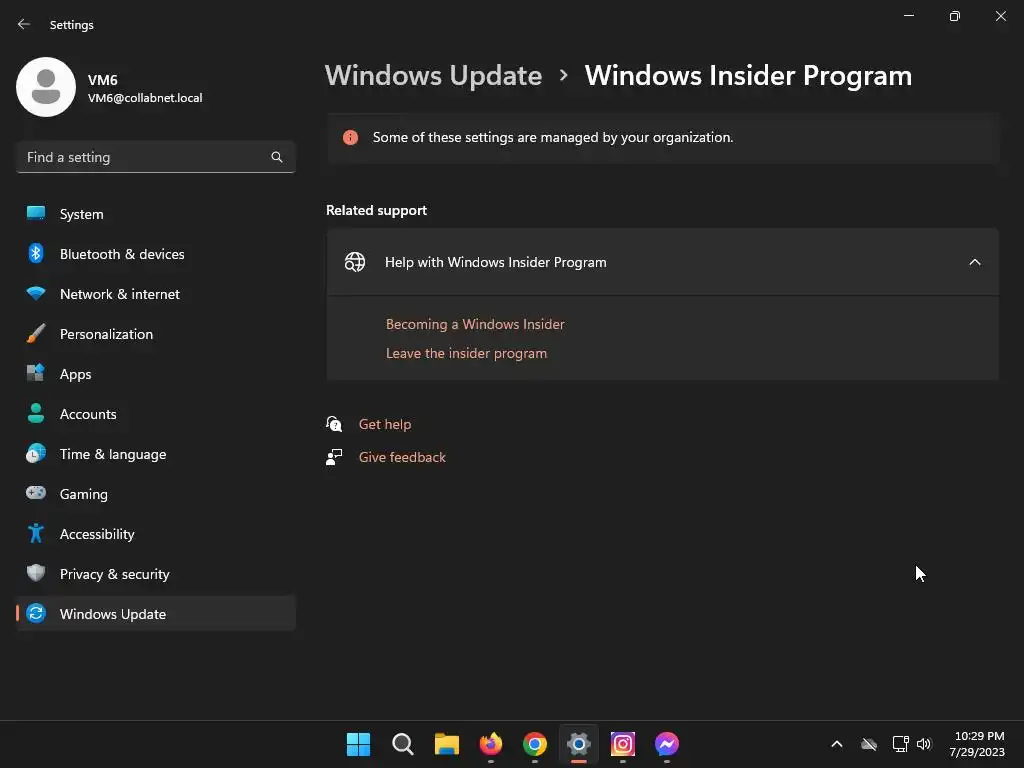
Task: Click the organization-managed info icon
Action: [x=351, y=137]
